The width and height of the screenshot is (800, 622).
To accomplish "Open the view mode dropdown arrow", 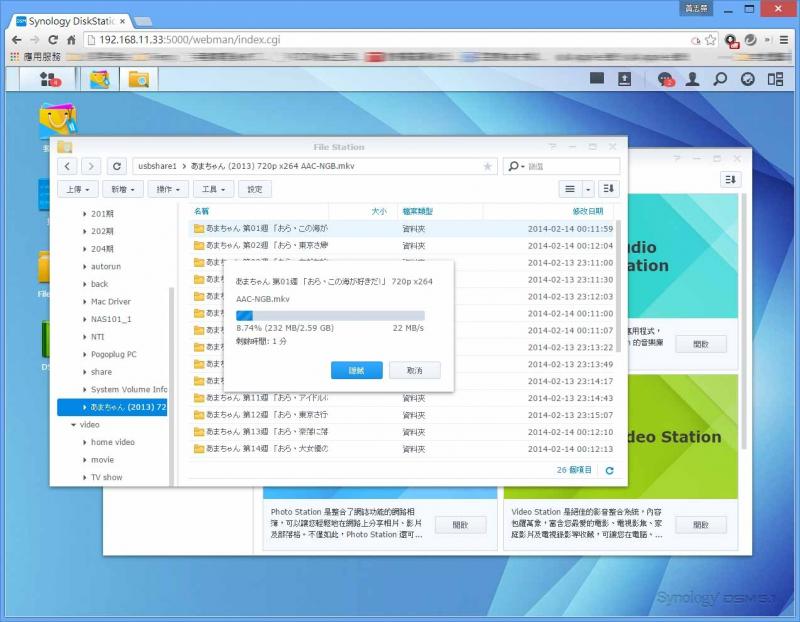I will [588, 189].
